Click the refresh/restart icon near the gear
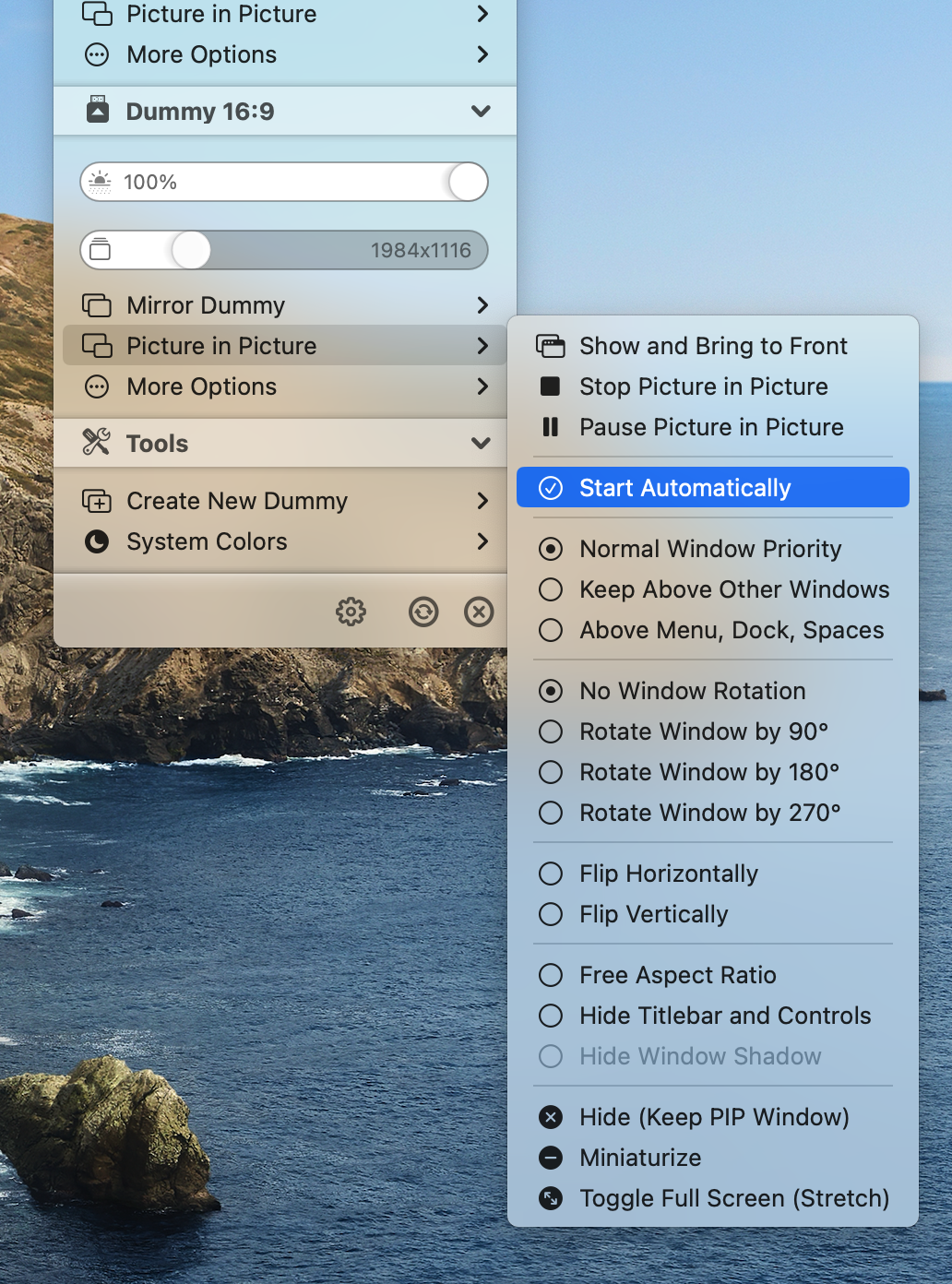 pos(423,612)
